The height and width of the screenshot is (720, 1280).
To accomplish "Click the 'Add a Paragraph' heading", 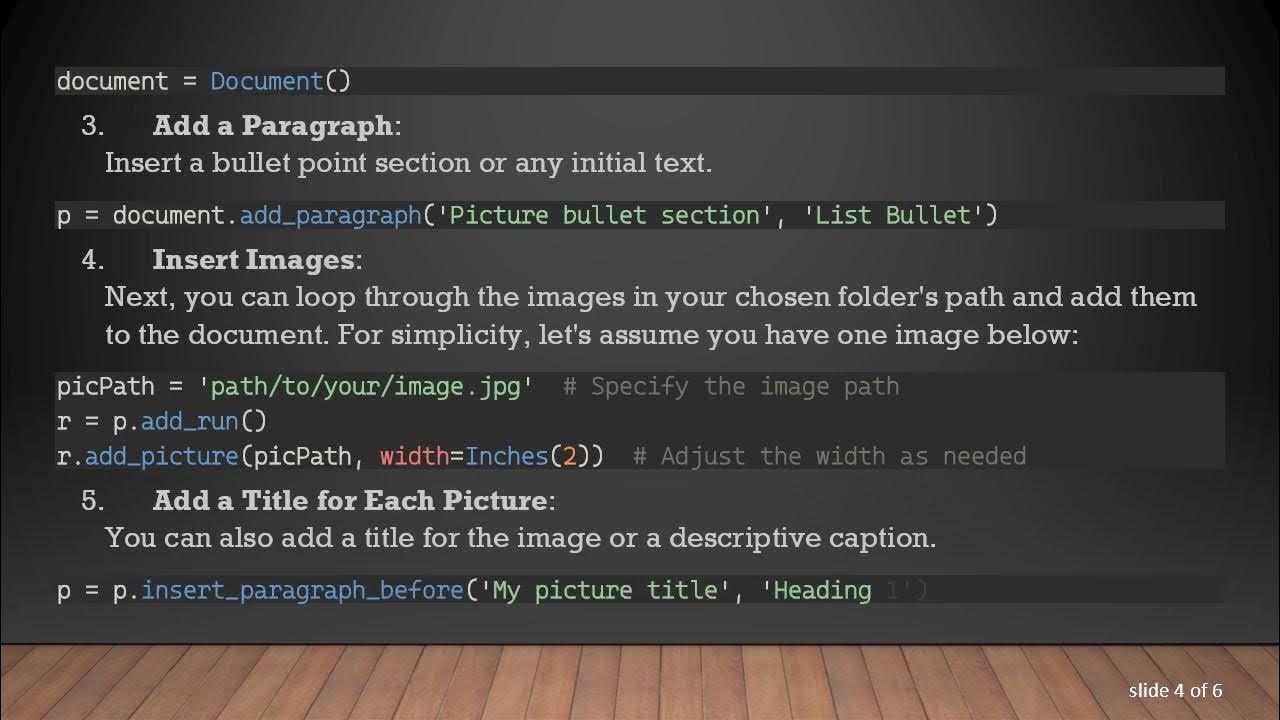I will click(273, 126).
